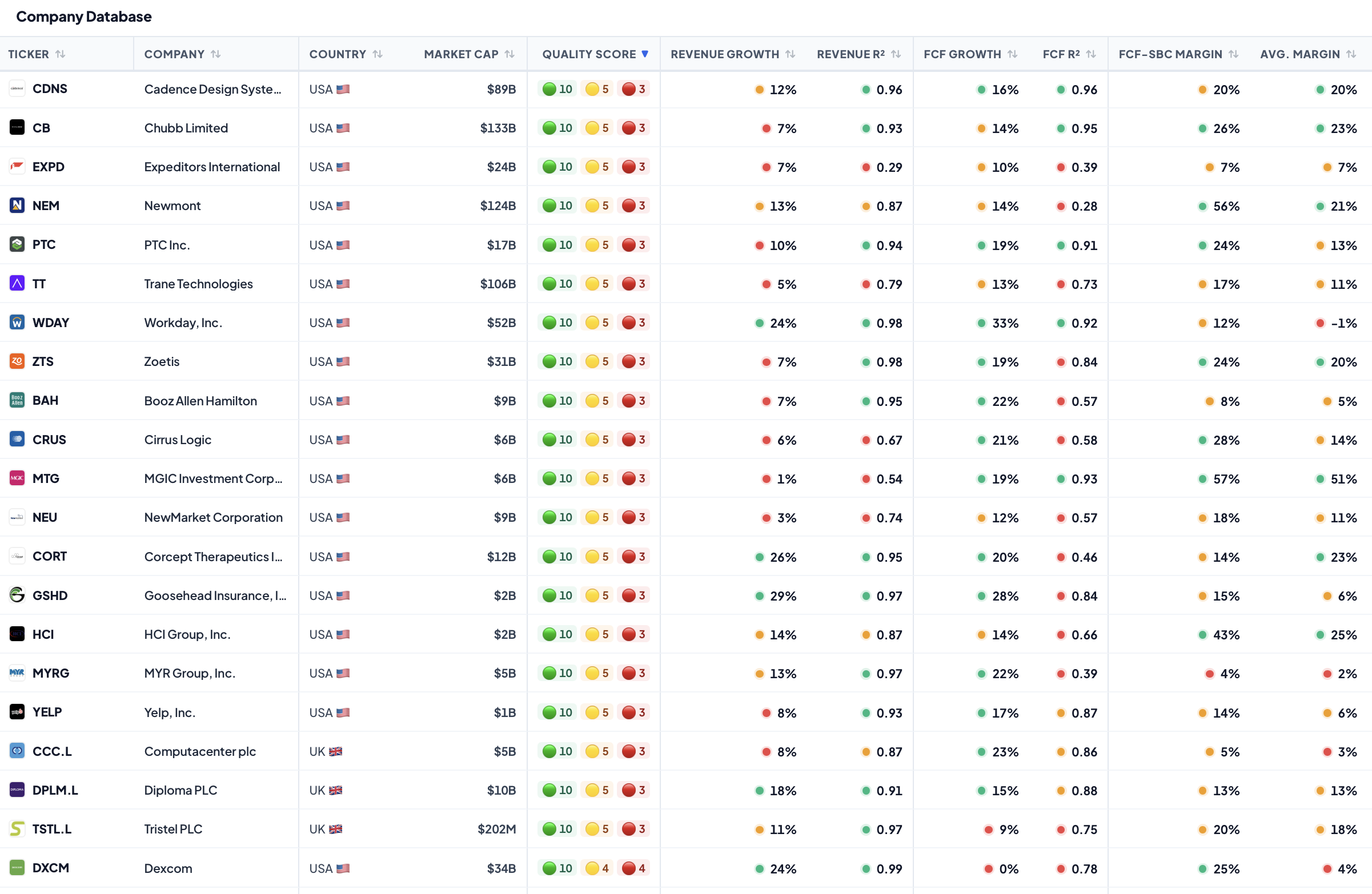Click the Chubb (CB) black logo icon
1372x894 pixels.
17,128
